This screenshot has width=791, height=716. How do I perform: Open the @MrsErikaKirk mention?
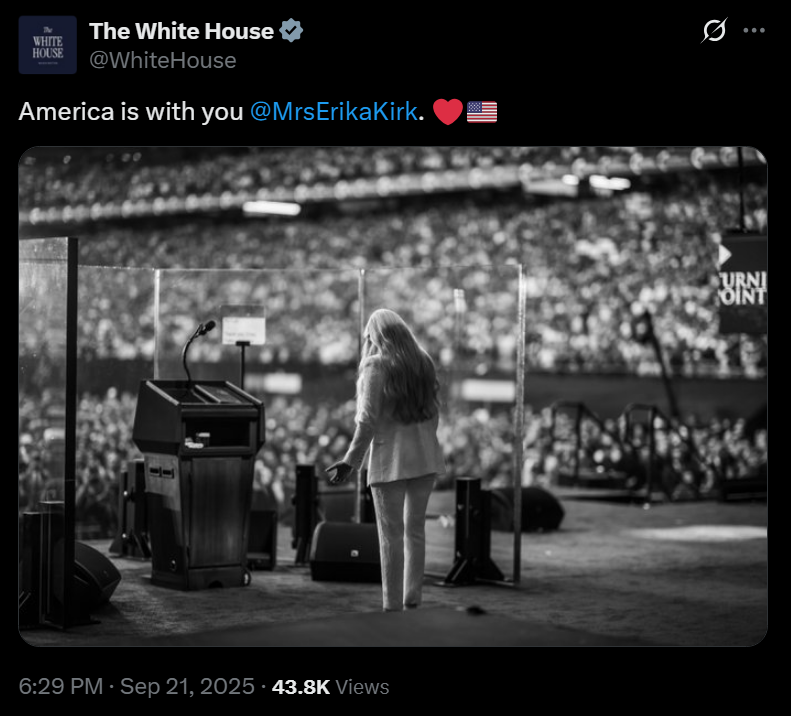(333, 112)
